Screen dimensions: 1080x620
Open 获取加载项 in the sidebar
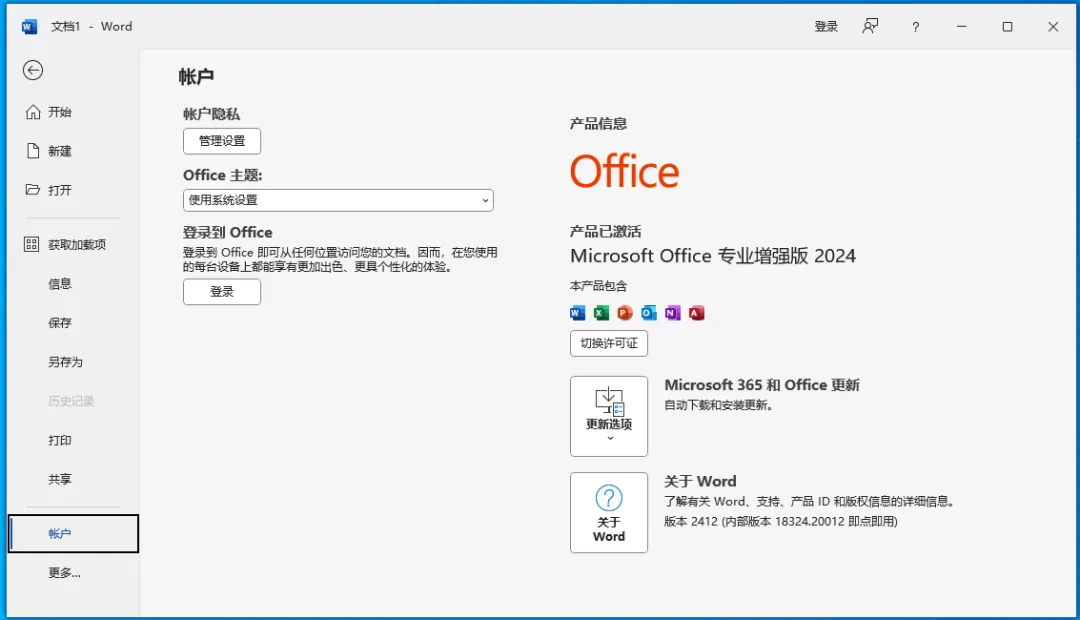(73, 245)
